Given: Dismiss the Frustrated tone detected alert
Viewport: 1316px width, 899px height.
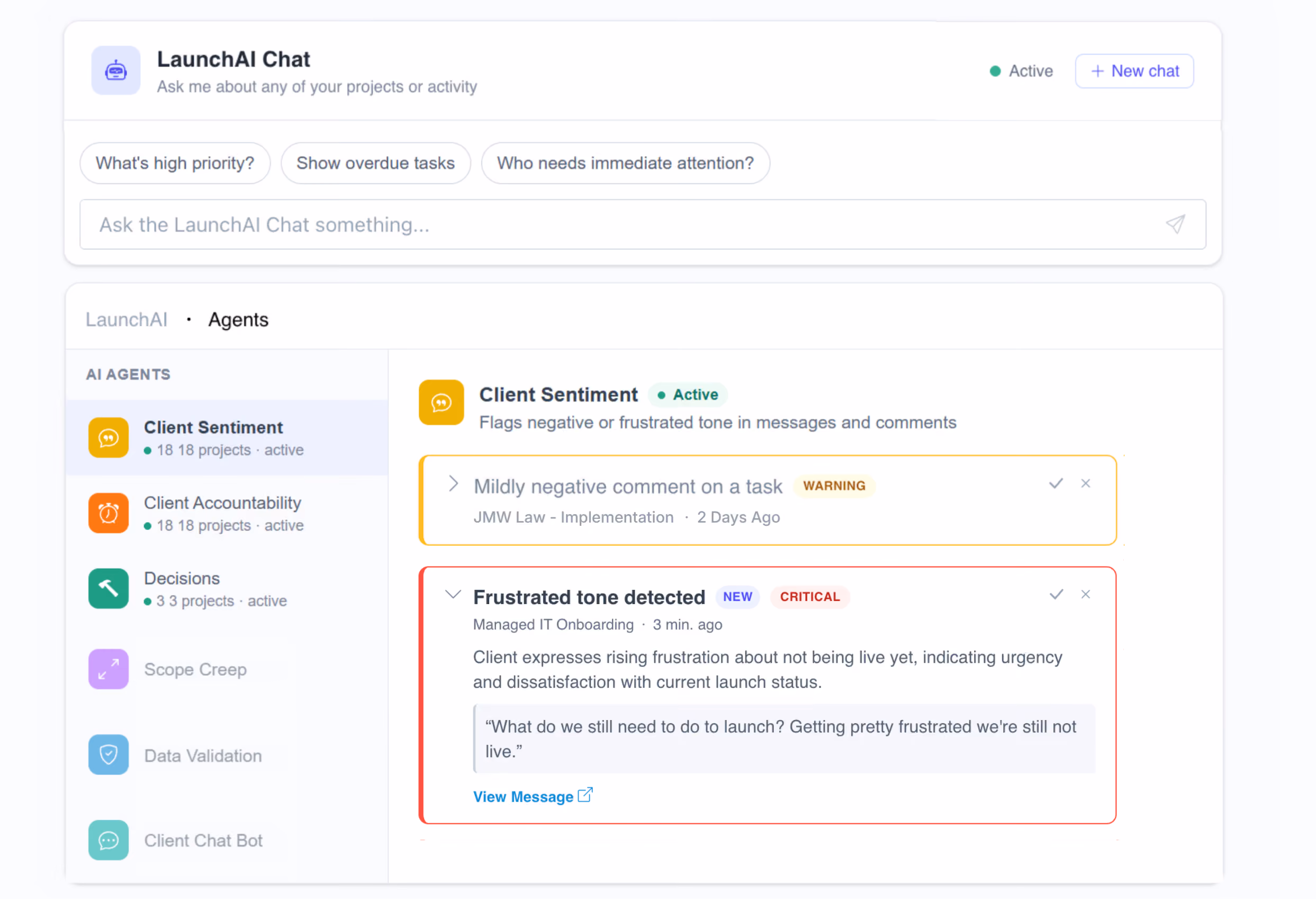Looking at the screenshot, I should pyautogui.click(x=1086, y=595).
